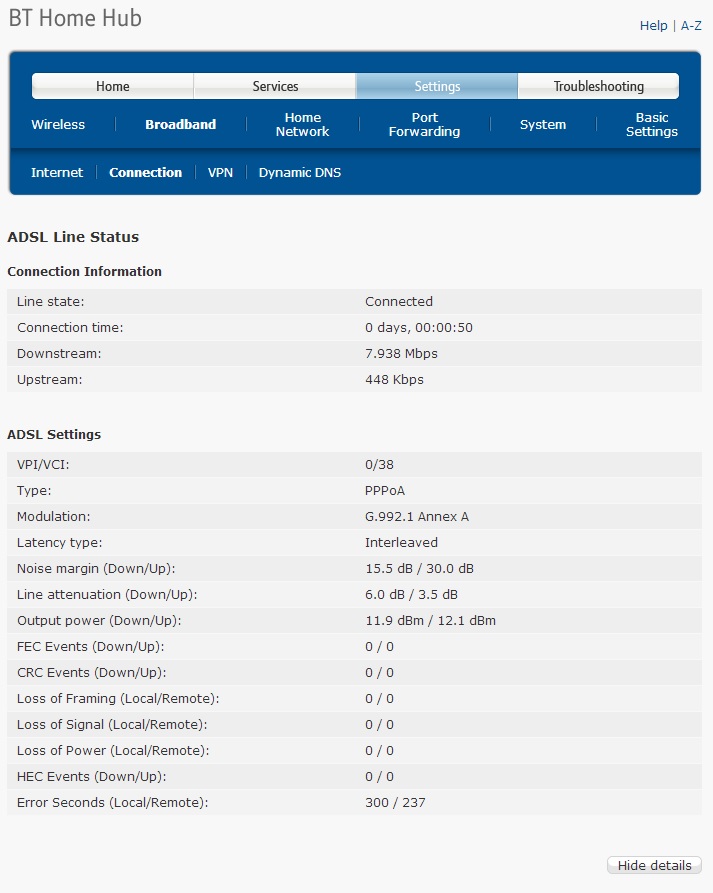The image size is (713, 893).
Task: Go to Port Forwarding
Action: (x=424, y=124)
